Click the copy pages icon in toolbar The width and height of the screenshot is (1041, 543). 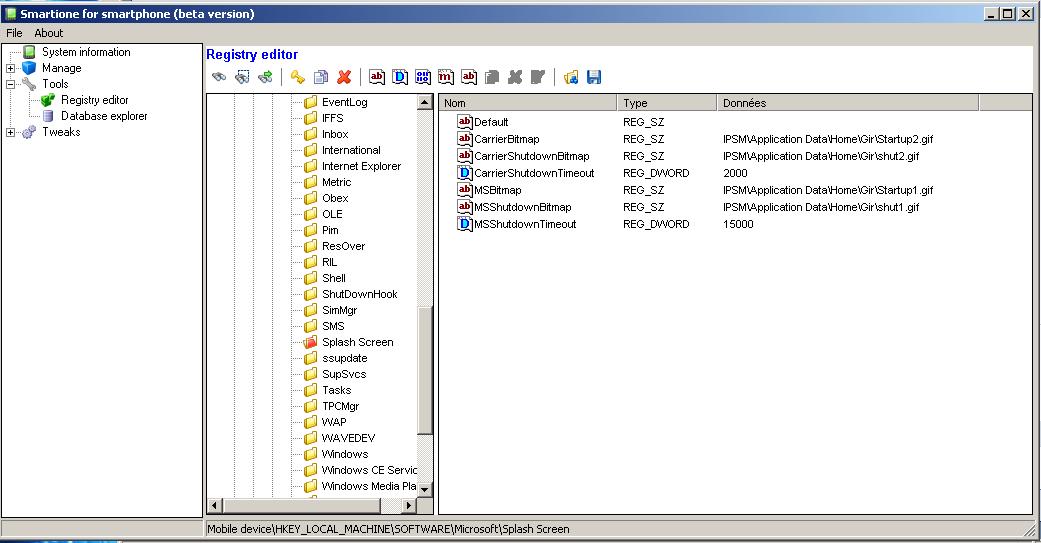click(x=321, y=77)
